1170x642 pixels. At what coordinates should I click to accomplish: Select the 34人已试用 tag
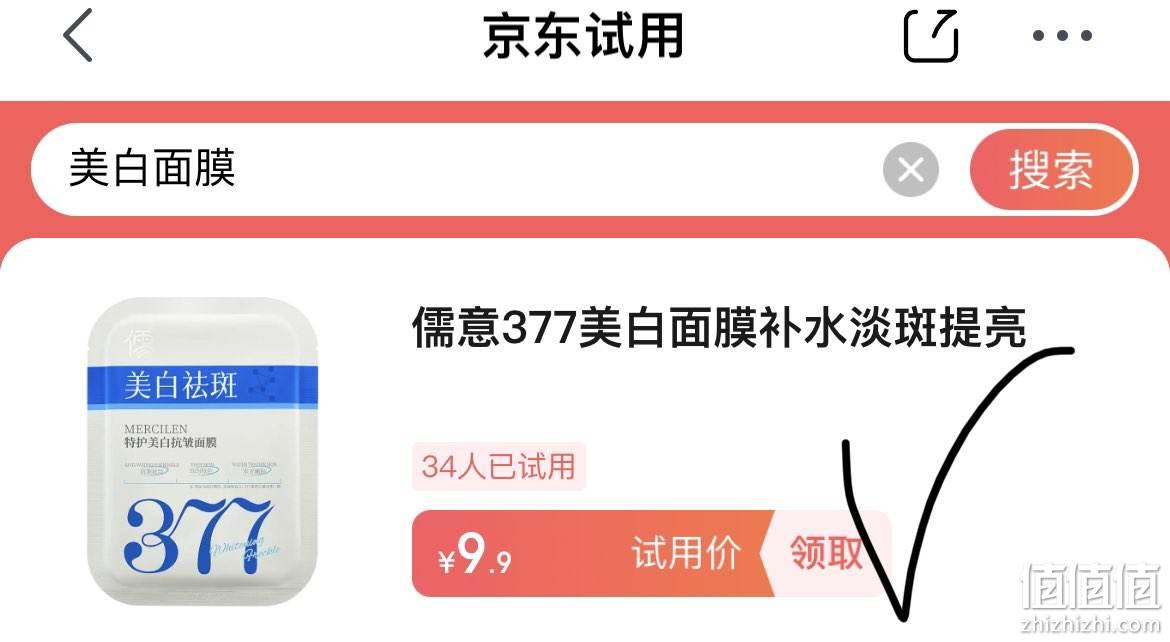[x=498, y=467]
